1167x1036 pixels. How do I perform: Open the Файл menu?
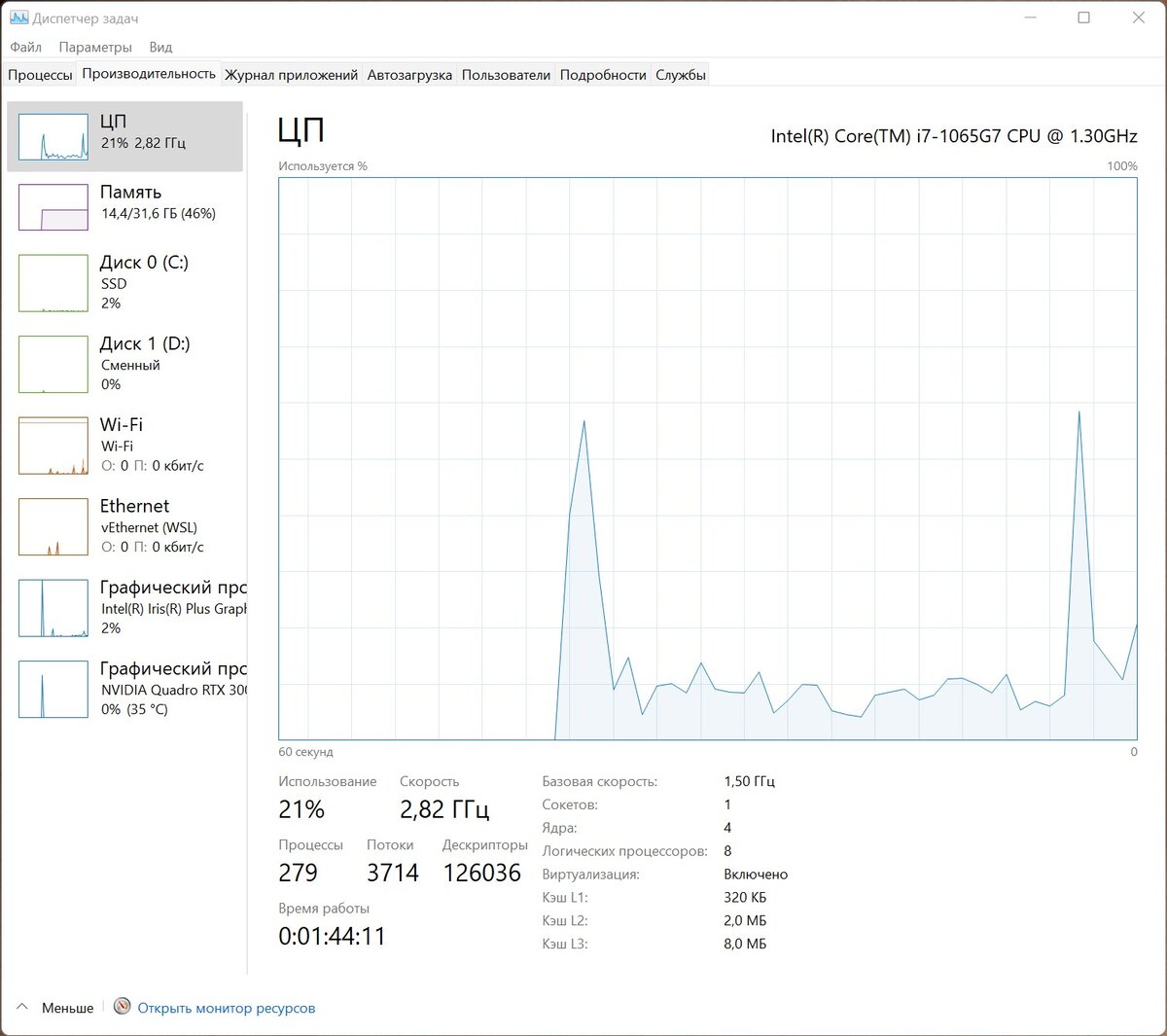point(25,47)
